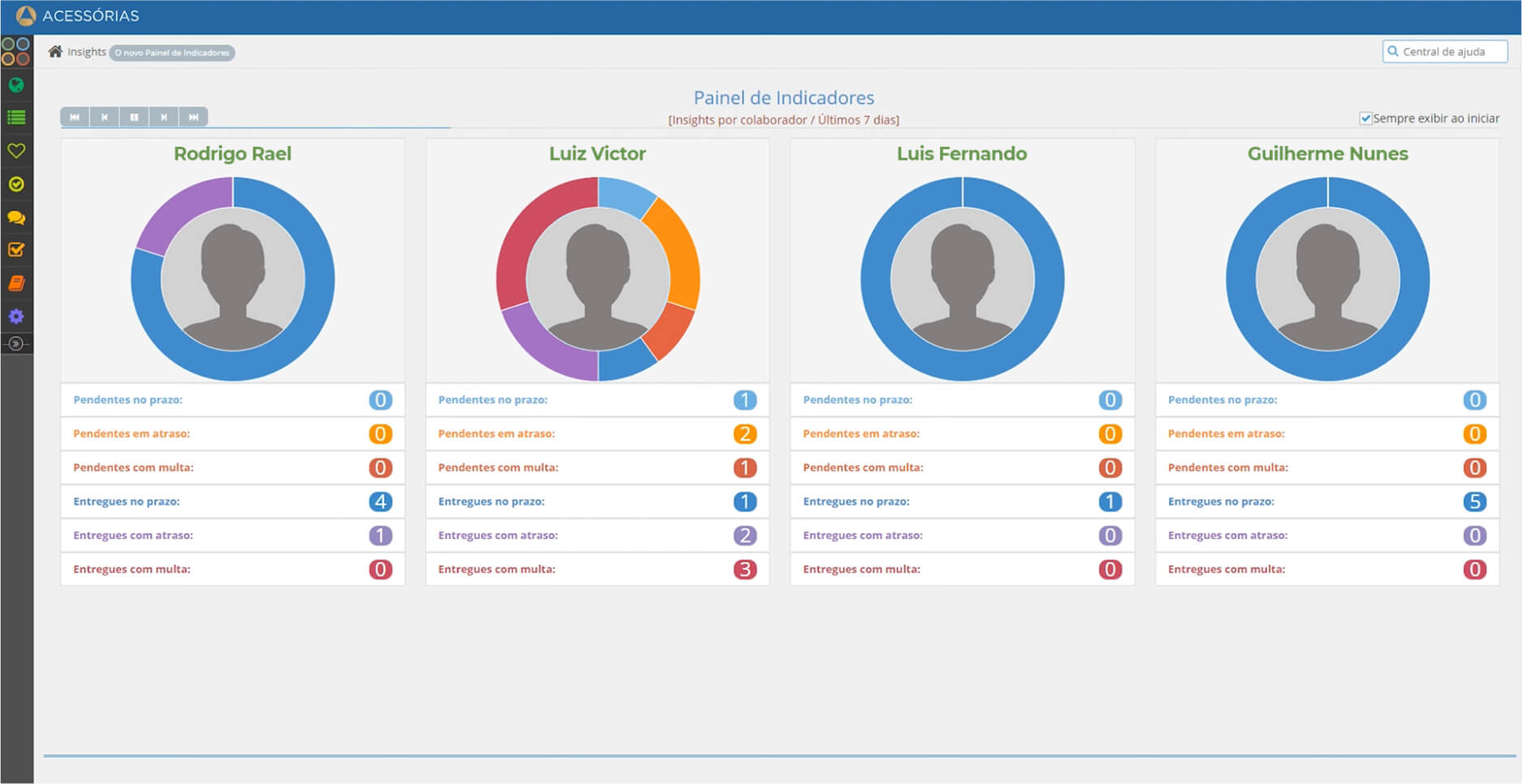Click Luiz Victor's 'Entregues com atraso' count 2

pyautogui.click(x=745, y=536)
